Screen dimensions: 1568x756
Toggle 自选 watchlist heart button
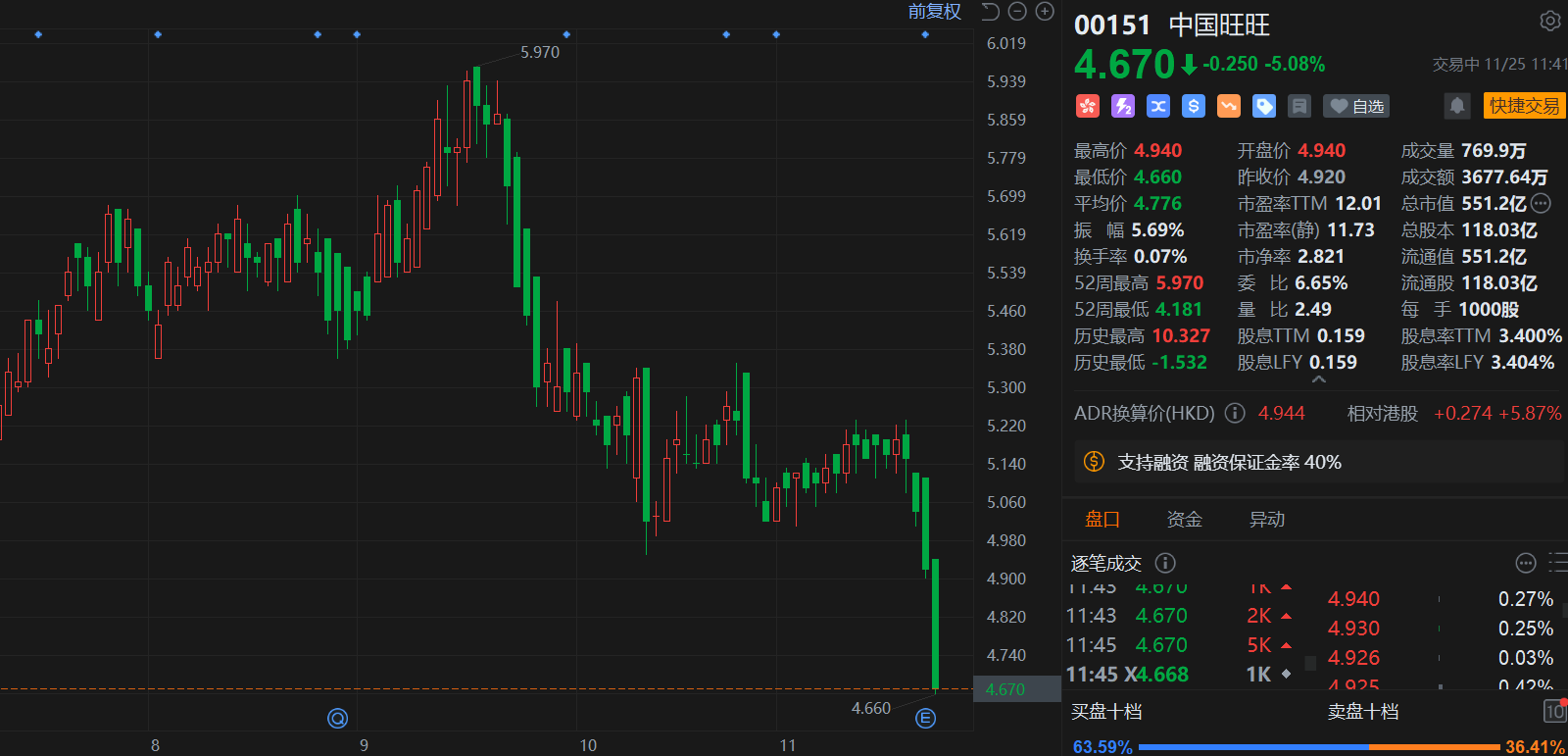click(1355, 106)
